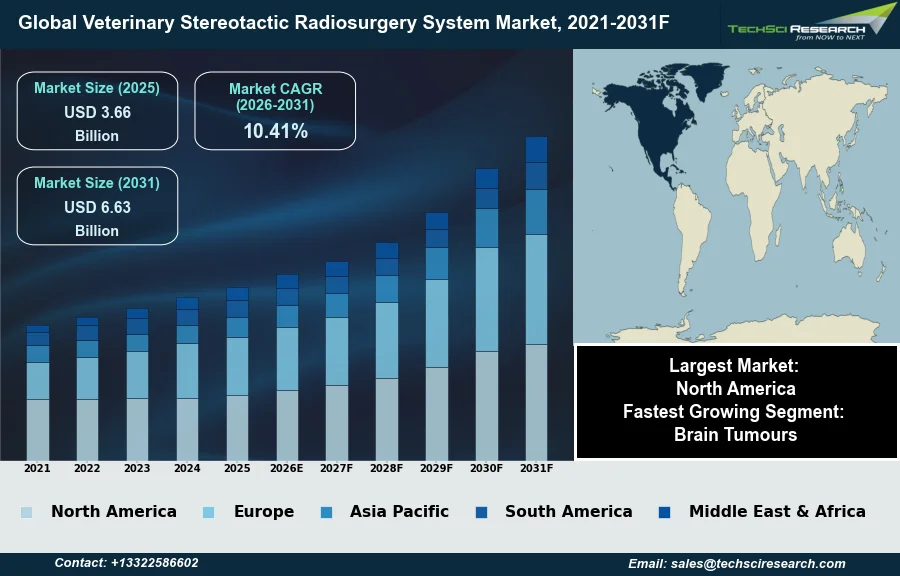900x576 pixels.
Task: Click the 2030F x-axis year label
Action: tap(487, 468)
